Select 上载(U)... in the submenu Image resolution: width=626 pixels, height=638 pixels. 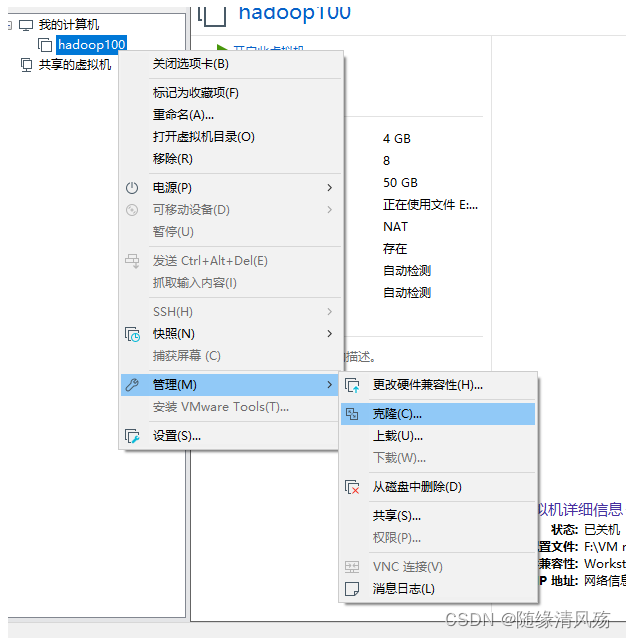[438, 436]
